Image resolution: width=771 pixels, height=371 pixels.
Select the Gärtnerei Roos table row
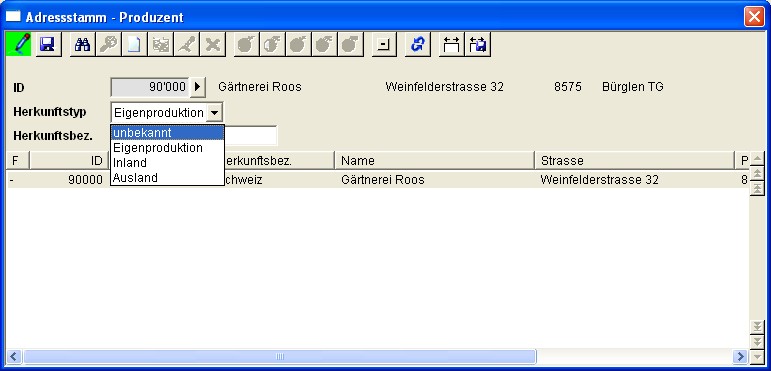click(x=378, y=180)
